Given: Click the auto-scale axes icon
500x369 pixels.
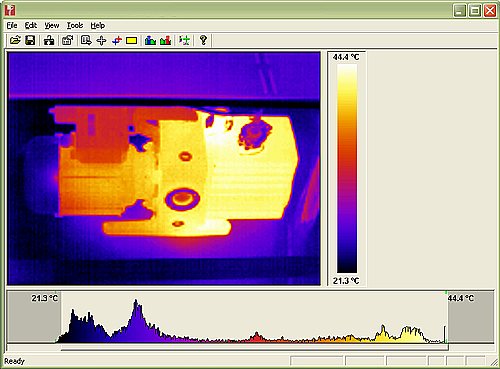Looking at the screenshot, I should [184, 41].
